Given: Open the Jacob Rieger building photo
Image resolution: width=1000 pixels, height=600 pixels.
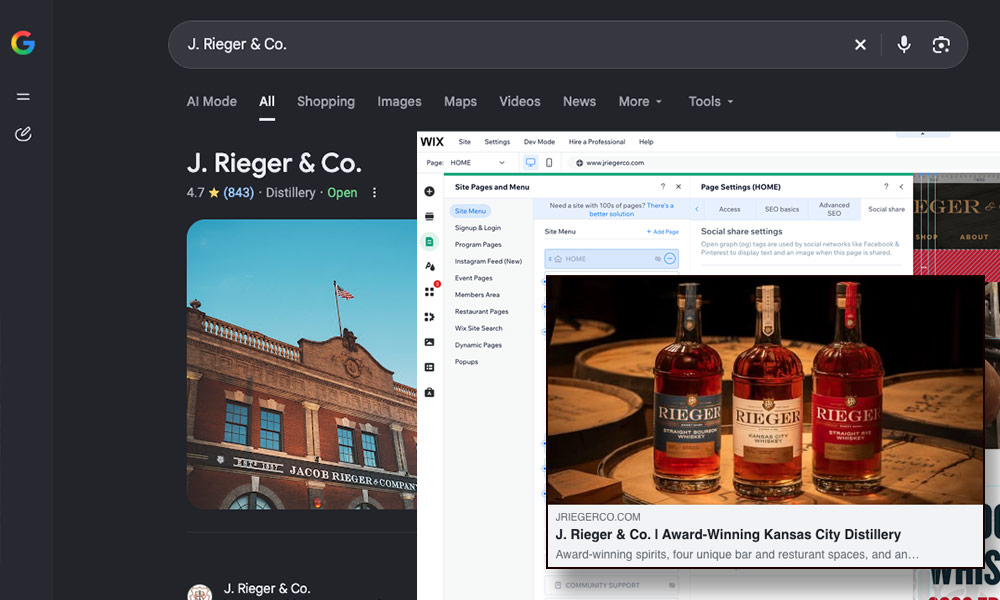Looking at the screenshot, I should coord(302,364).
